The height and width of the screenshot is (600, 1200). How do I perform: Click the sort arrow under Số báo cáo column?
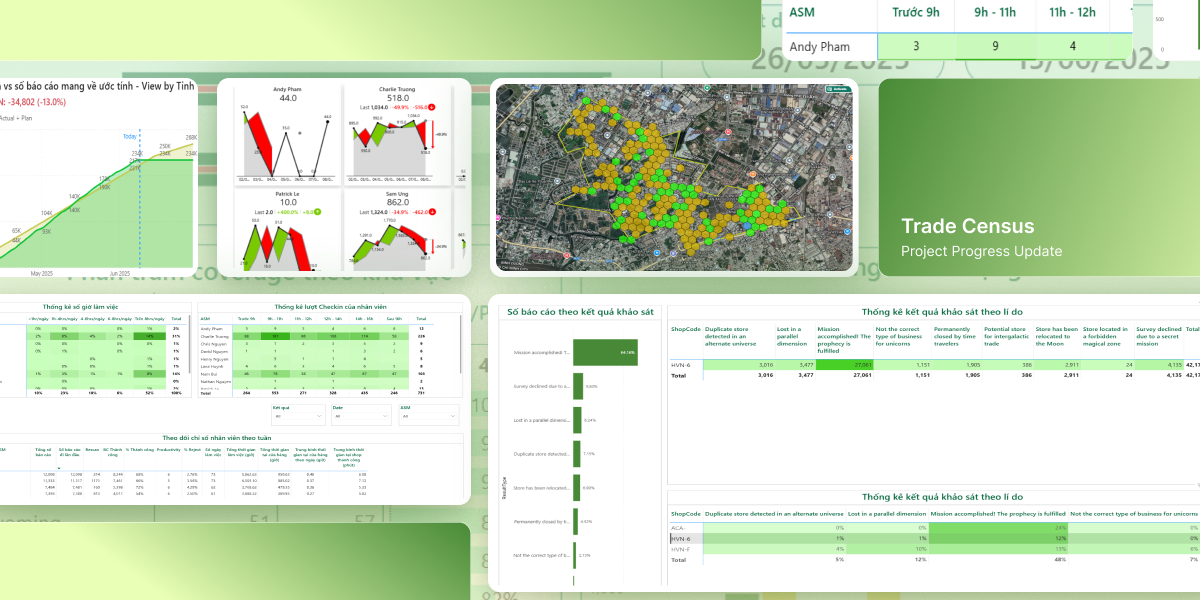59,468
